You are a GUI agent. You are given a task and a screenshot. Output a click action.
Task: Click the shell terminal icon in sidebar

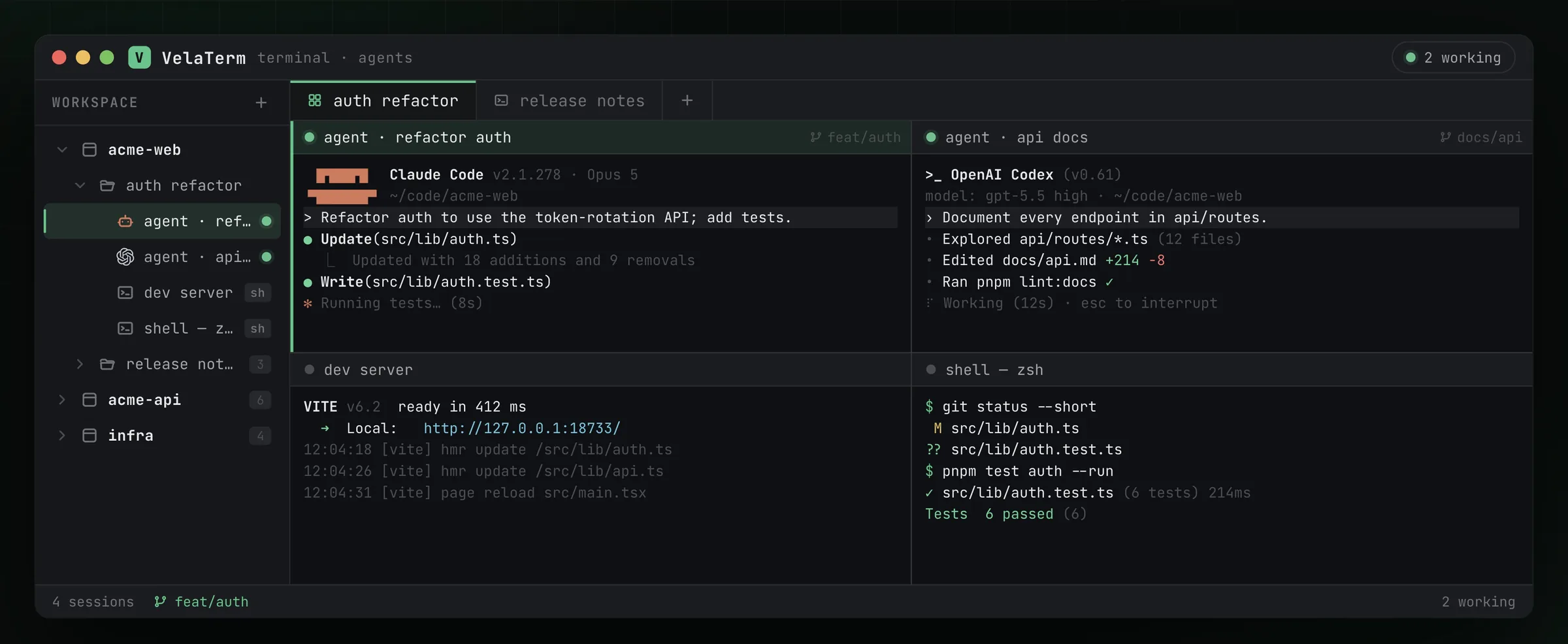(125, 329)
